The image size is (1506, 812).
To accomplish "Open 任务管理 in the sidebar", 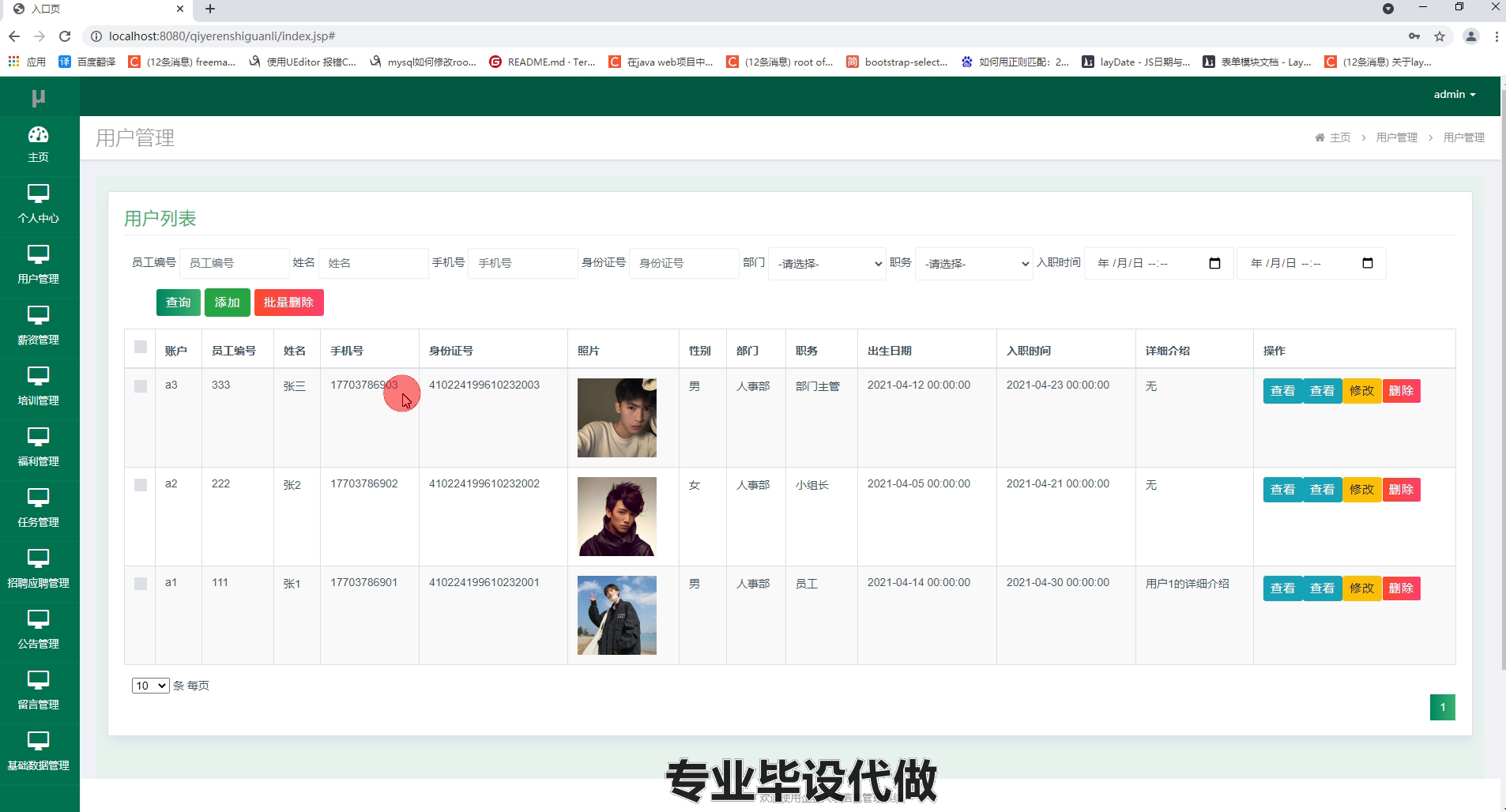I will click(39, 509).
